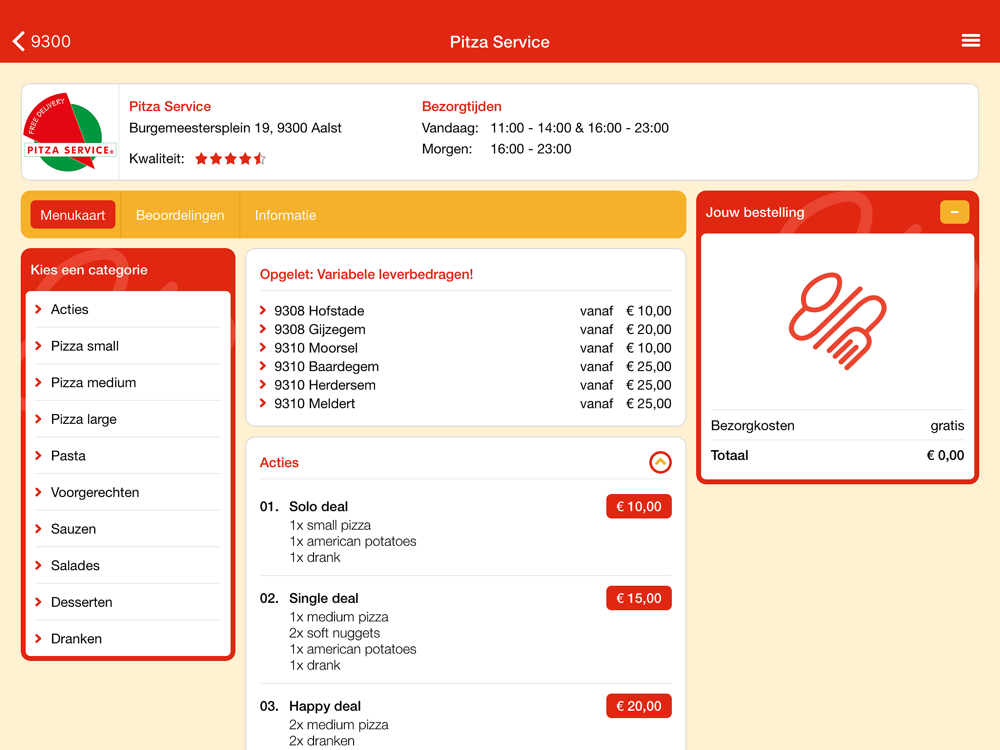The width and height of the screenshot is (1000, 750).
Task: Click the address Burgemeestersplein 19, 9300 Aalst
Action: click(x=235, y=128)
